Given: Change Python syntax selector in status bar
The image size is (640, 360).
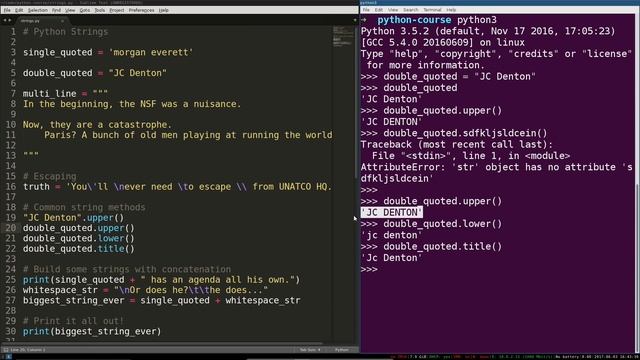Looking at the screenshot, I should coord(342,350).
